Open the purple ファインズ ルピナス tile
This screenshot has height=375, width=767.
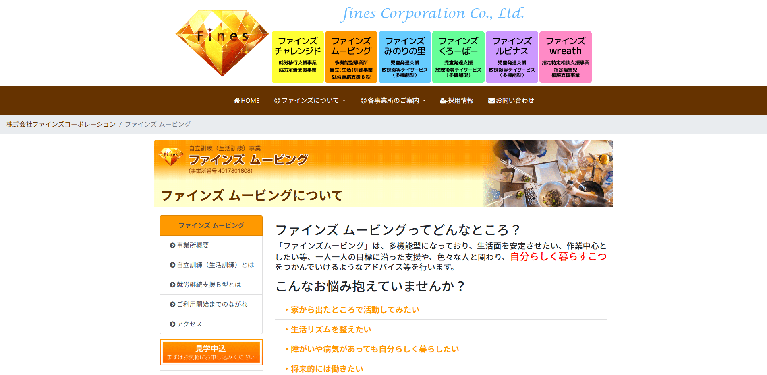(x=512, y=57)
